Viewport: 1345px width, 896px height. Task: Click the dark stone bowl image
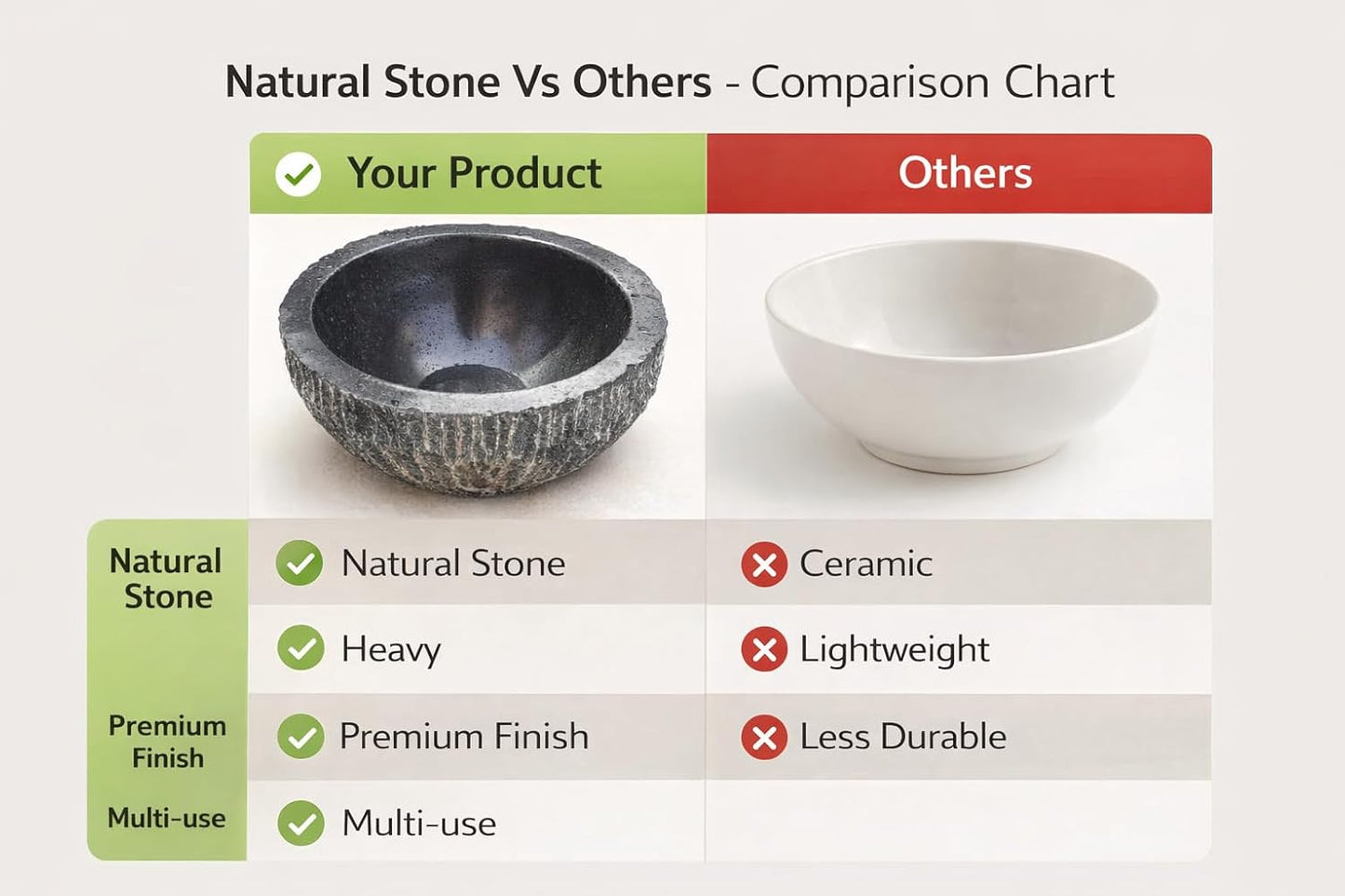pyautogui.click(x=473, y=361)
